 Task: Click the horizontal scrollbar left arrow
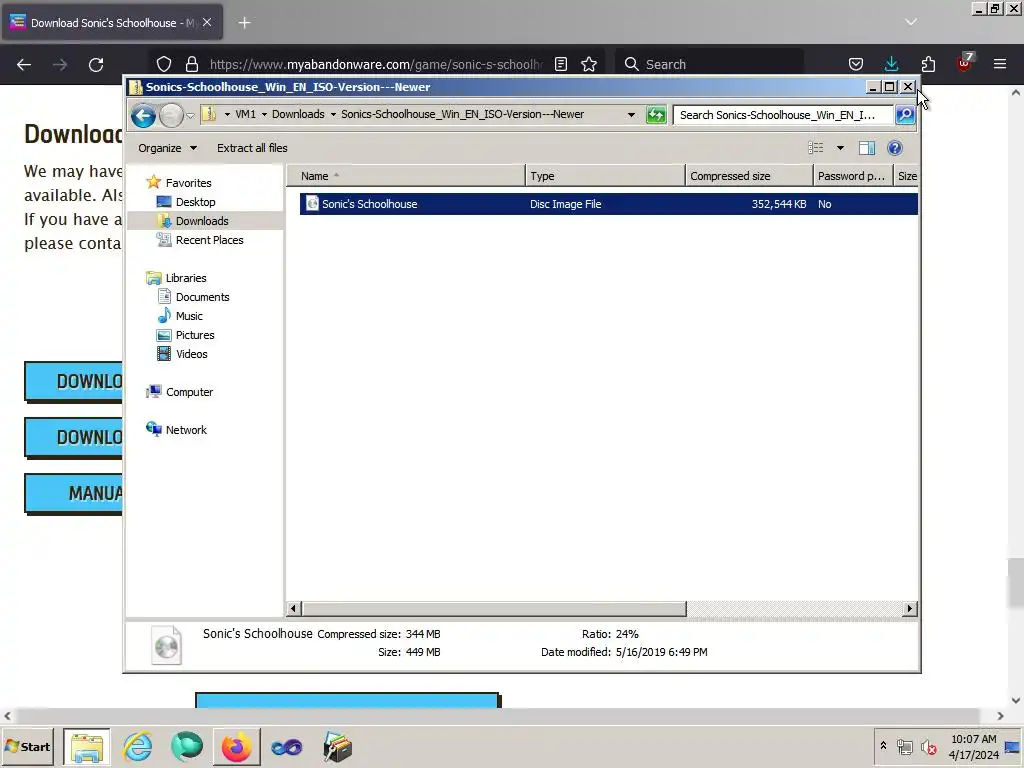pyautogui.click(x=293, y=609)
